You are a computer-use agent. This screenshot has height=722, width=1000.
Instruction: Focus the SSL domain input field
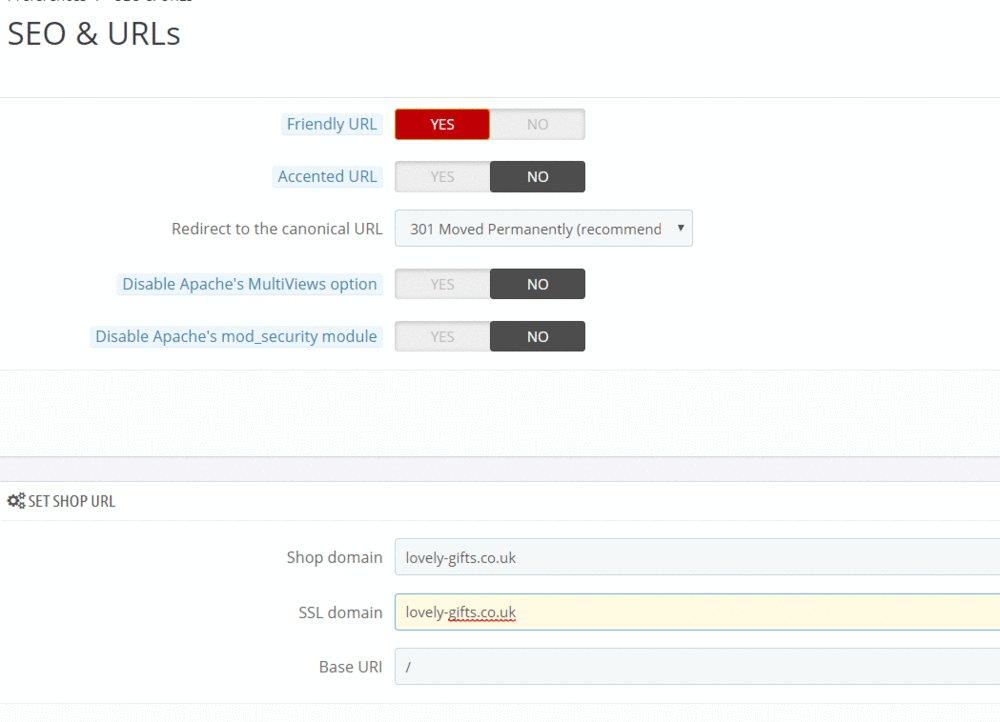pos(696,612)
